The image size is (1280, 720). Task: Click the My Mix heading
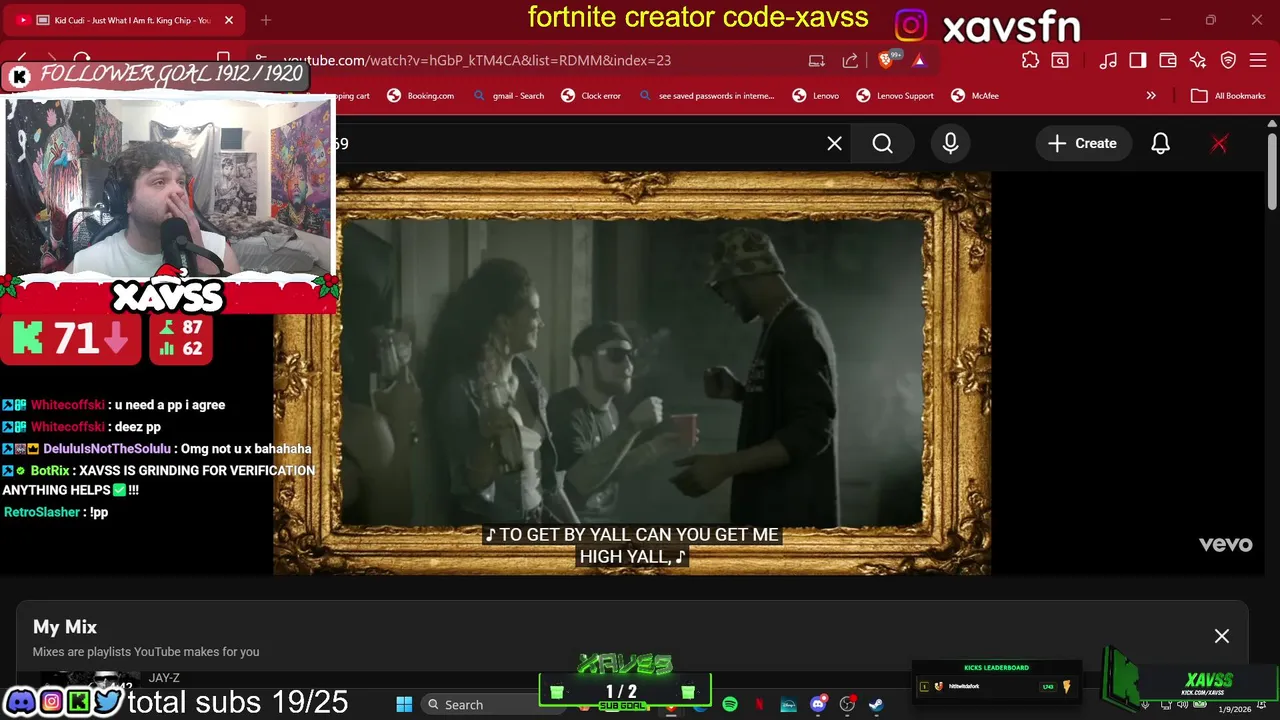[x=65, y=627]
